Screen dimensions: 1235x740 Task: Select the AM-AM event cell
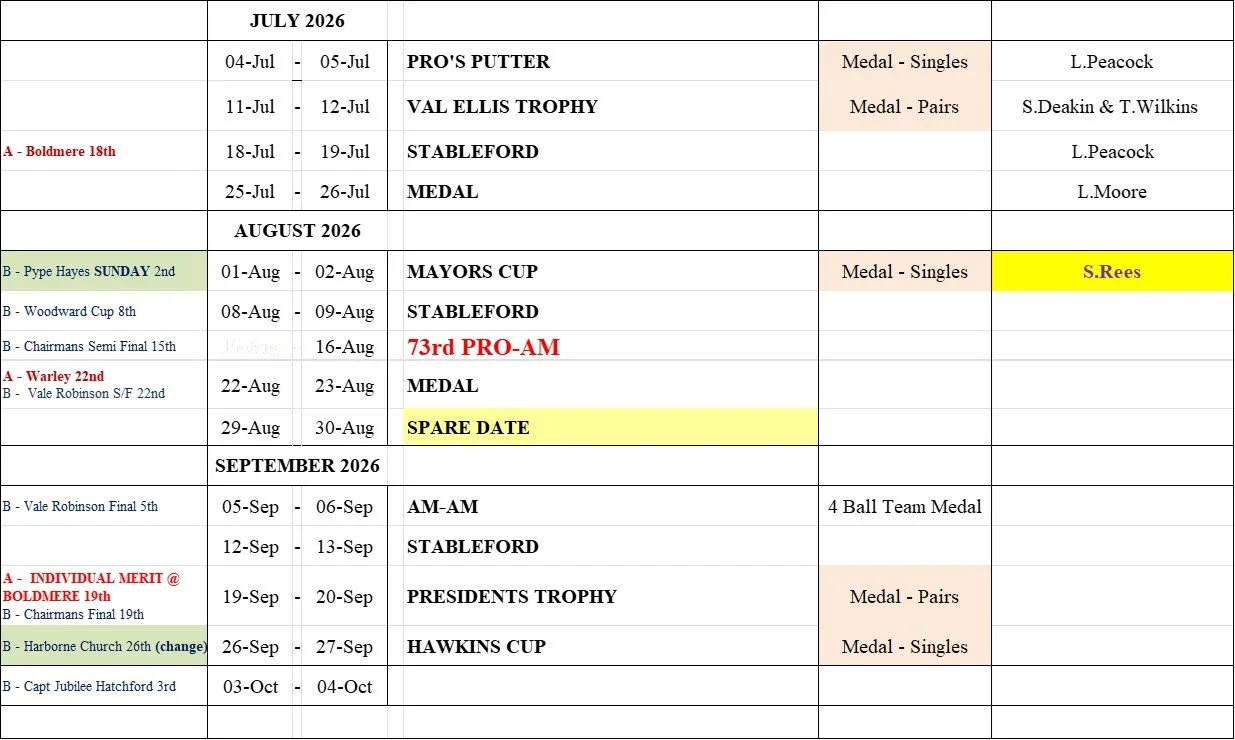(x=610, y=506)
